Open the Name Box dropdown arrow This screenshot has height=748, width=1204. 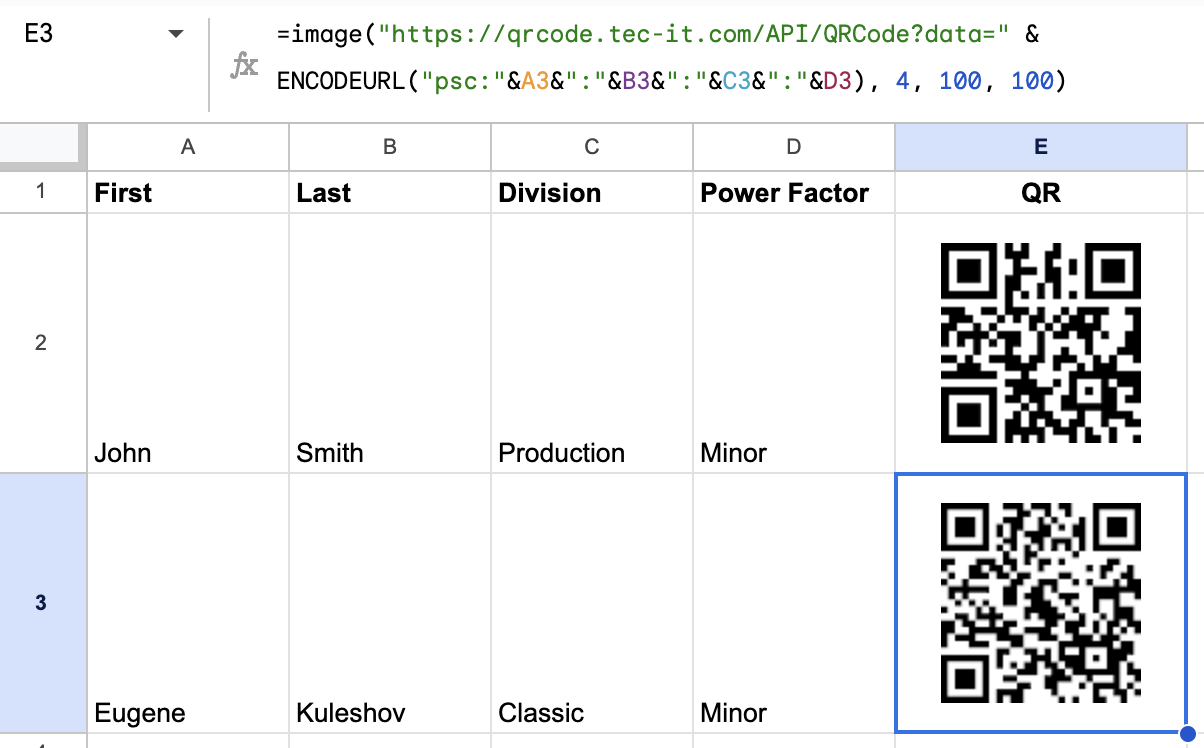[x=176, y=34]
